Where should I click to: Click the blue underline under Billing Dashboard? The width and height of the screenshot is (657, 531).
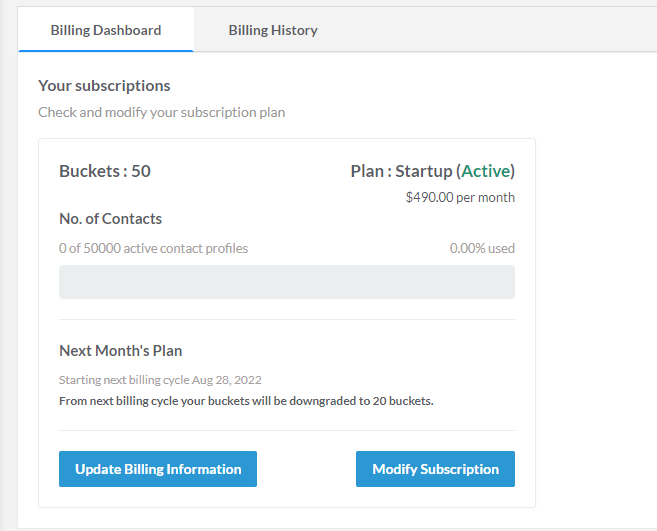point(106,51)
